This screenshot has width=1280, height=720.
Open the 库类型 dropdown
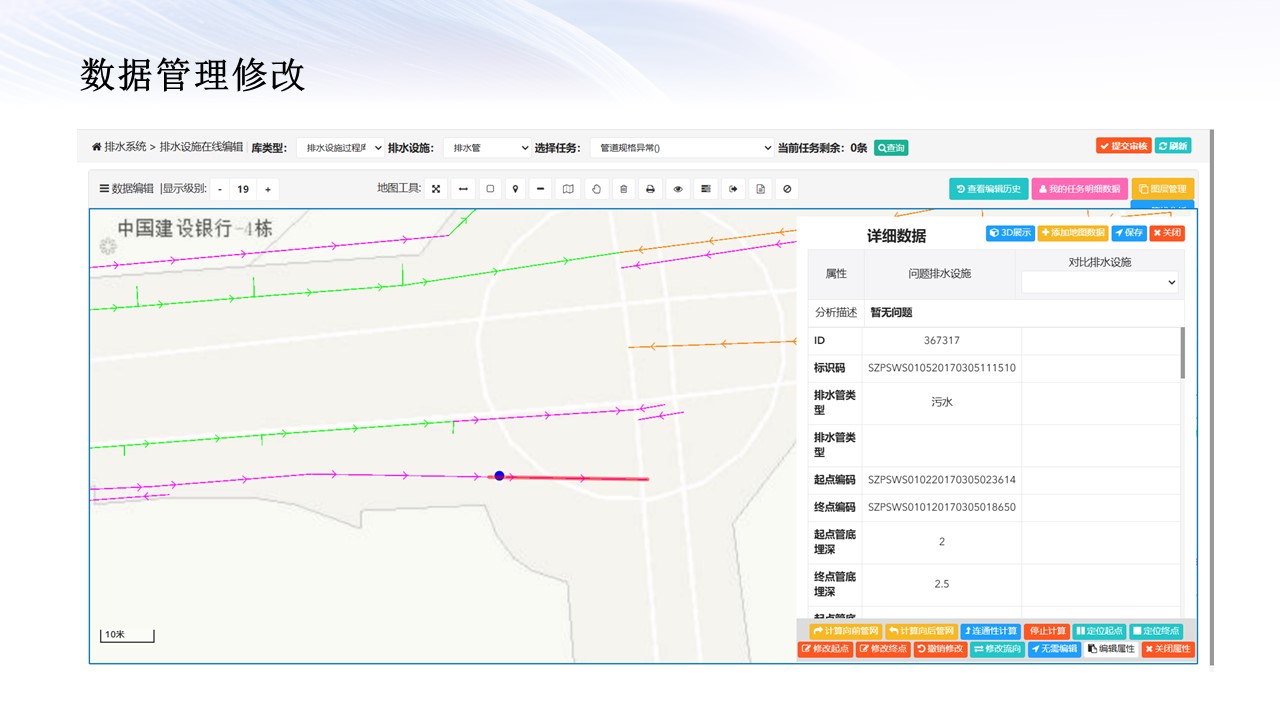[x=340, y=148]
